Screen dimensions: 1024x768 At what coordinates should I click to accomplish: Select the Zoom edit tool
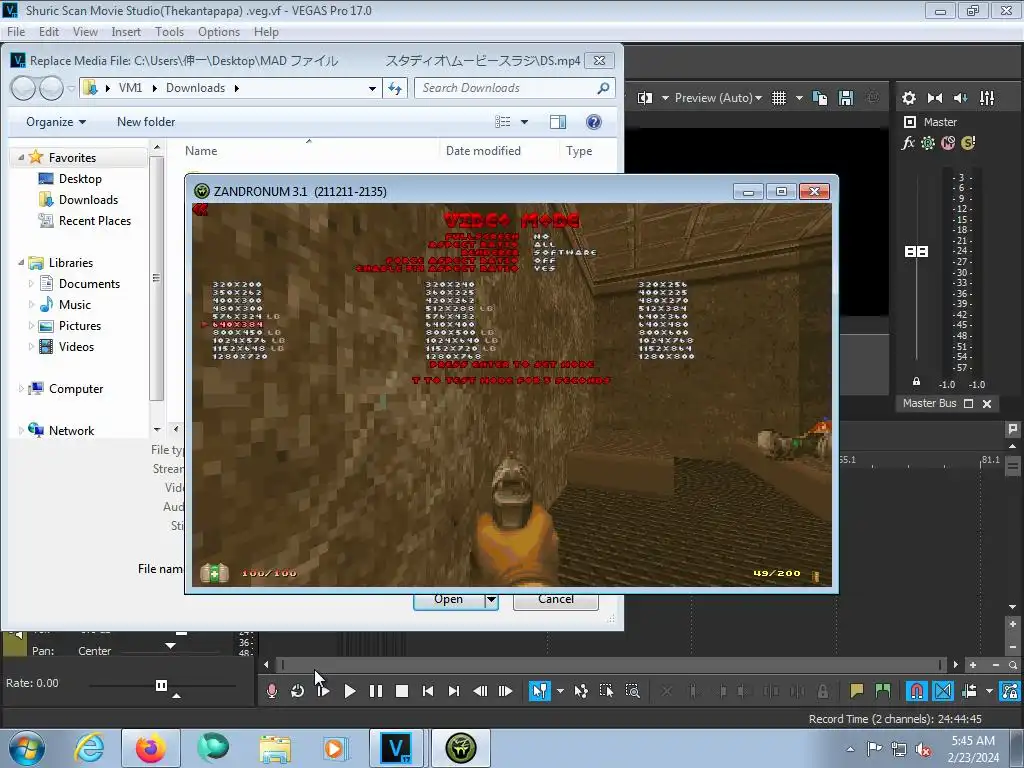pyautogui.click(x=632, y=691)
